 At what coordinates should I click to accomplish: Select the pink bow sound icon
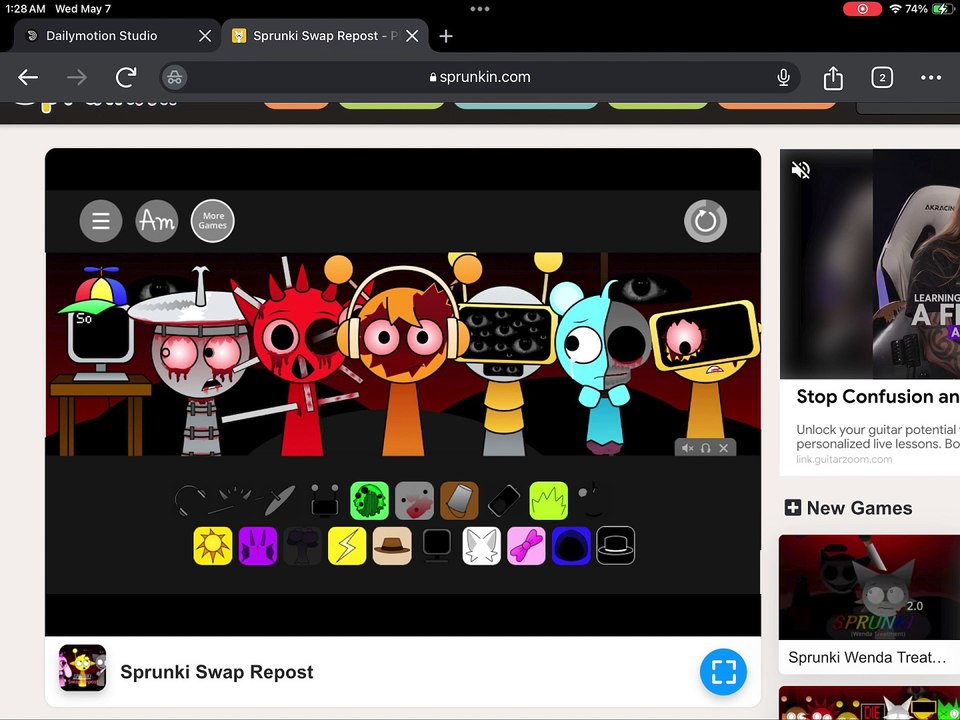point(526,546)
